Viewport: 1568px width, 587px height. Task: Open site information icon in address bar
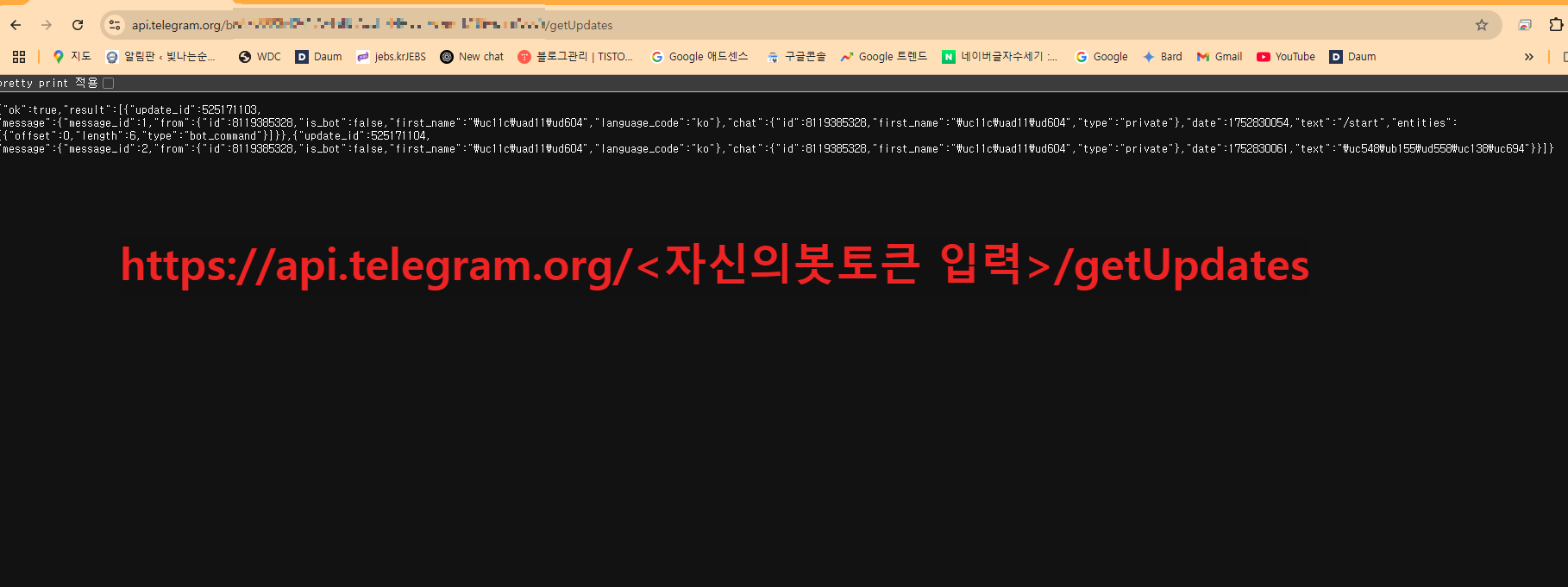[115, 25]
